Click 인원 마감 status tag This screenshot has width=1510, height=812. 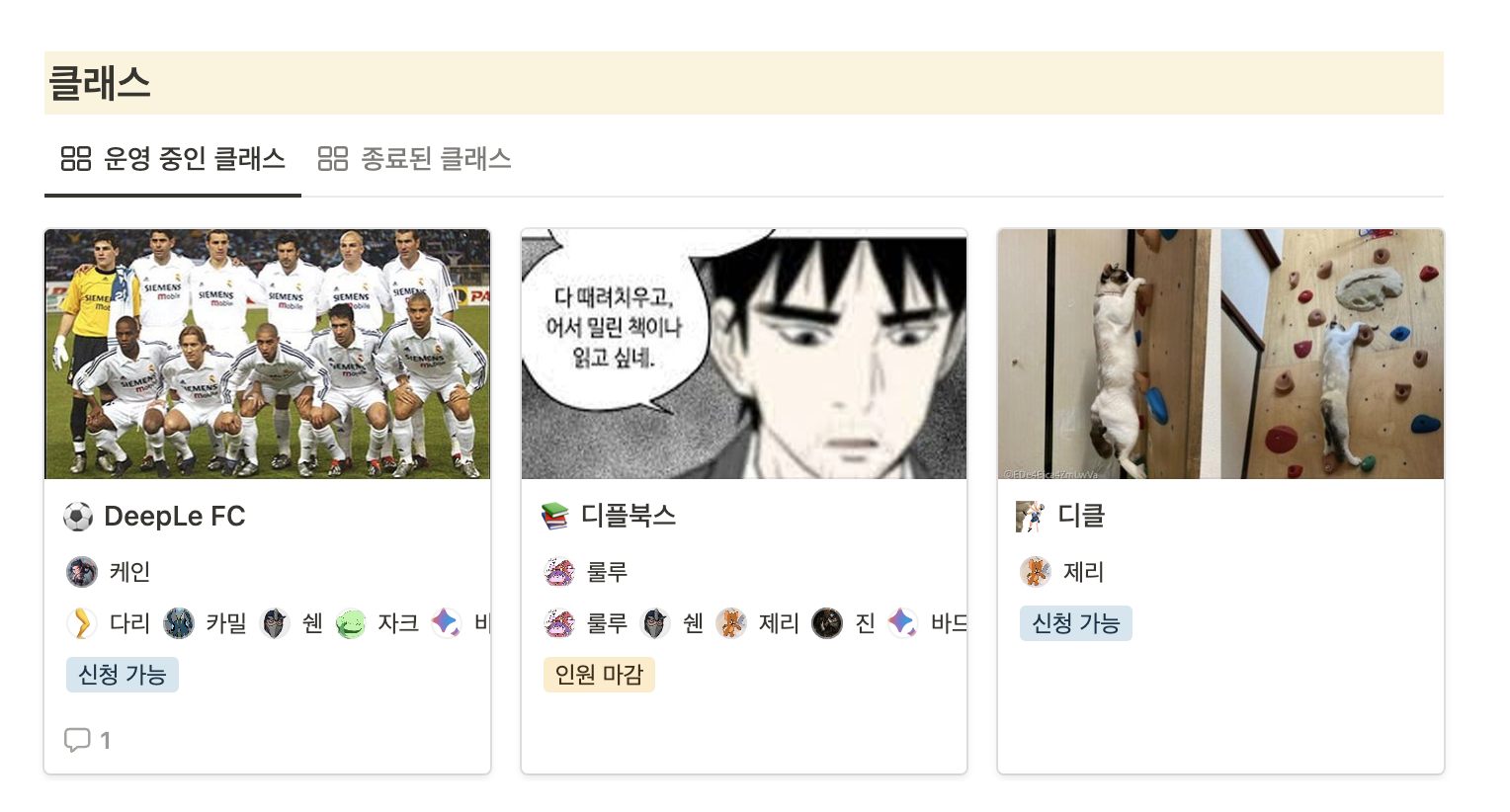point(599,675)
